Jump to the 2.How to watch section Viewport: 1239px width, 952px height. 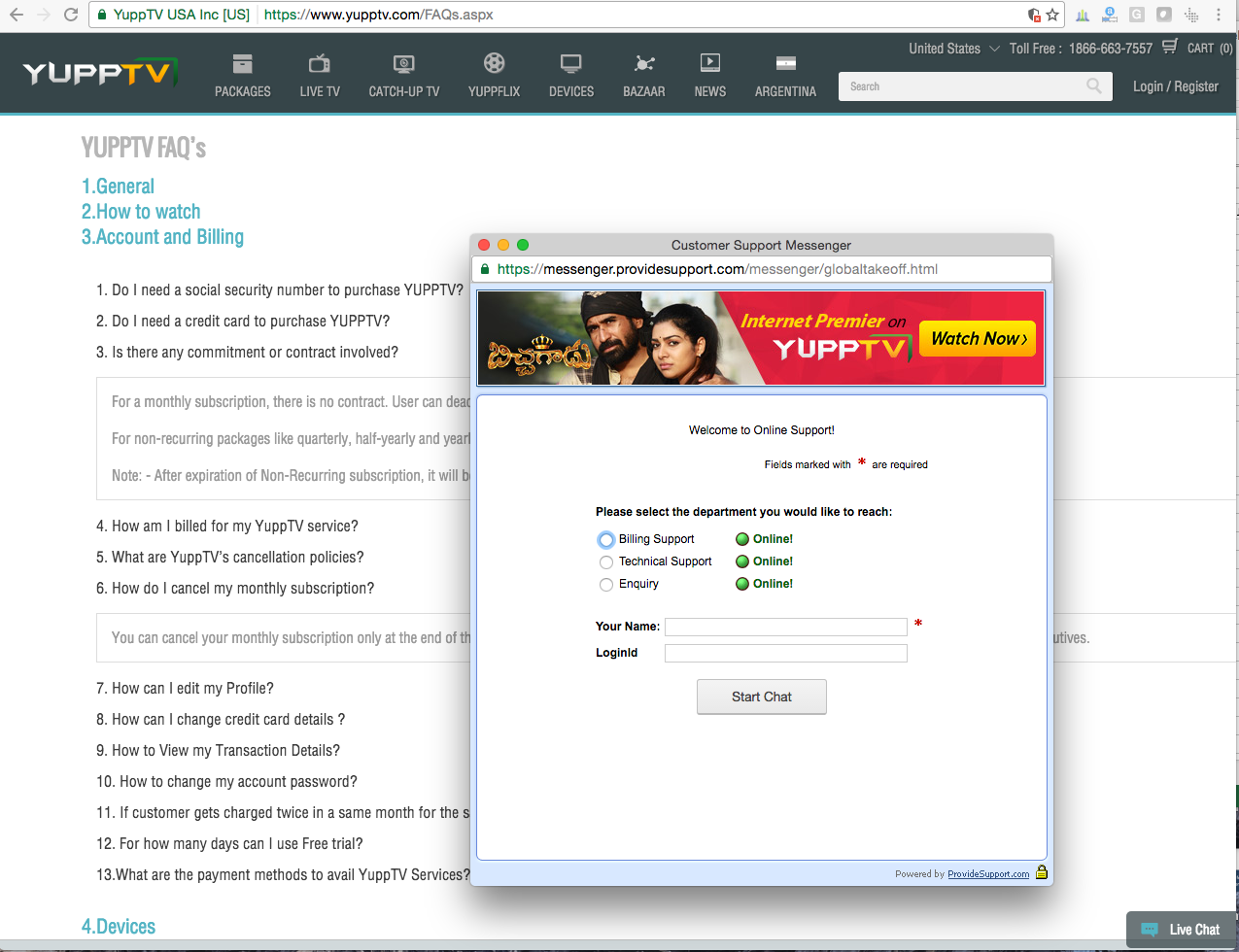141,212
